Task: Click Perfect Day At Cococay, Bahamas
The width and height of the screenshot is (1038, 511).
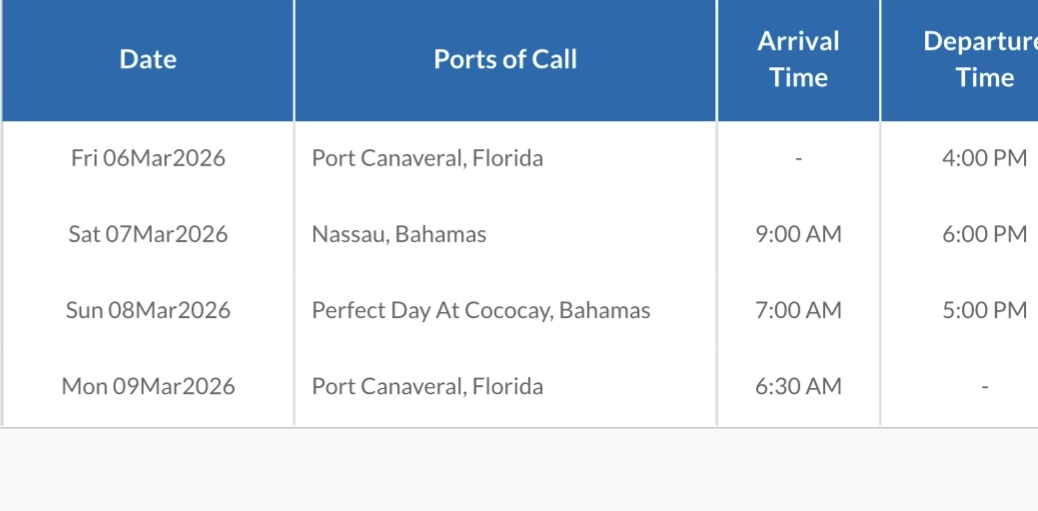Action: [x=481, y=310]
